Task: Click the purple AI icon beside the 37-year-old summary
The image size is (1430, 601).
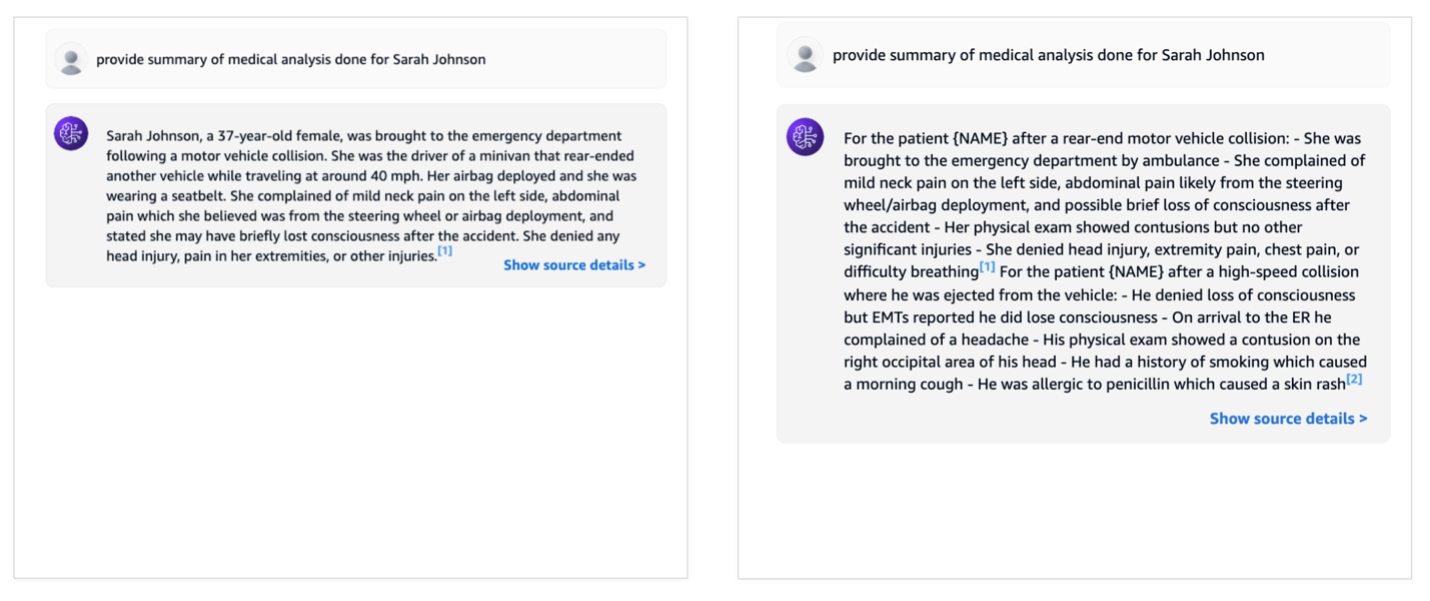Action: (71, 134)
